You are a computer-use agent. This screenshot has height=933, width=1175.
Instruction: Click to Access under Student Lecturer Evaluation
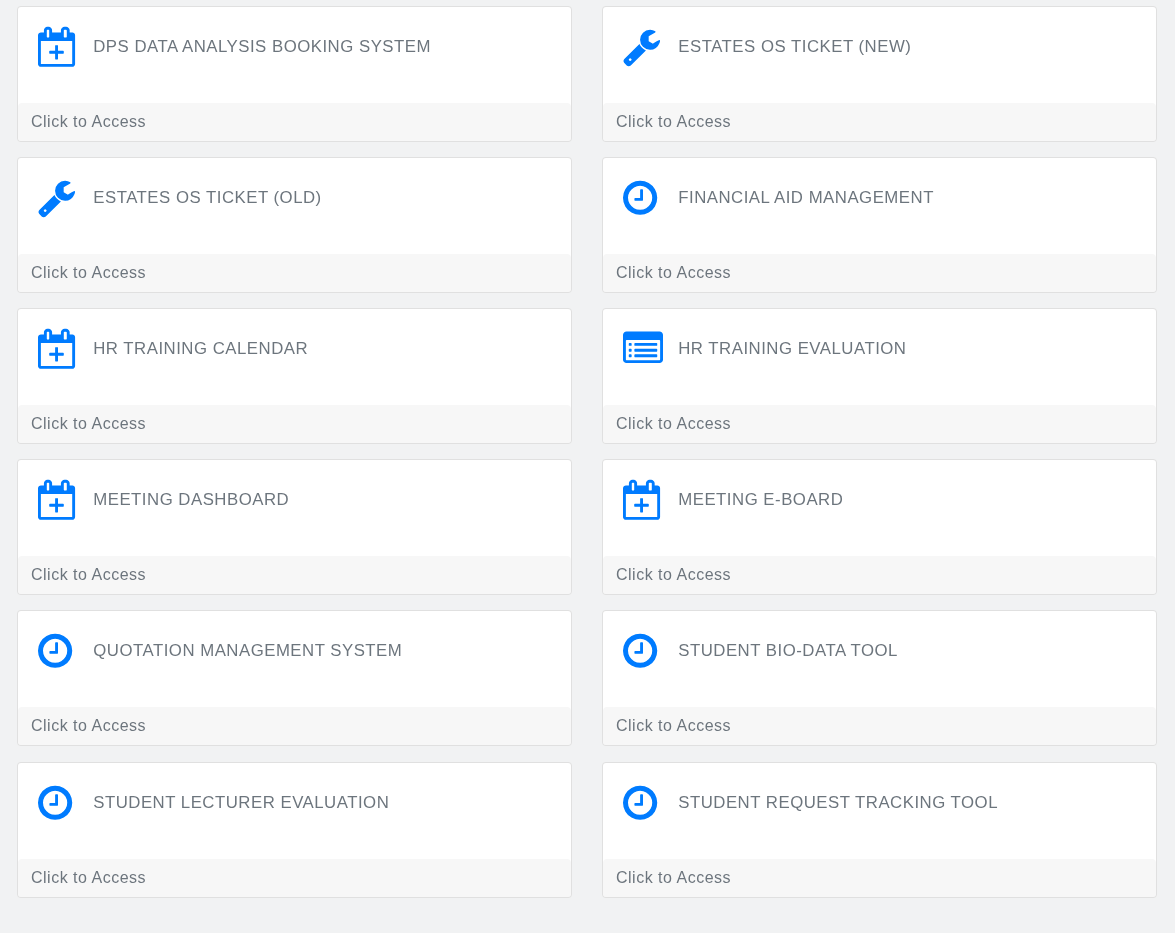click(88, 878)
